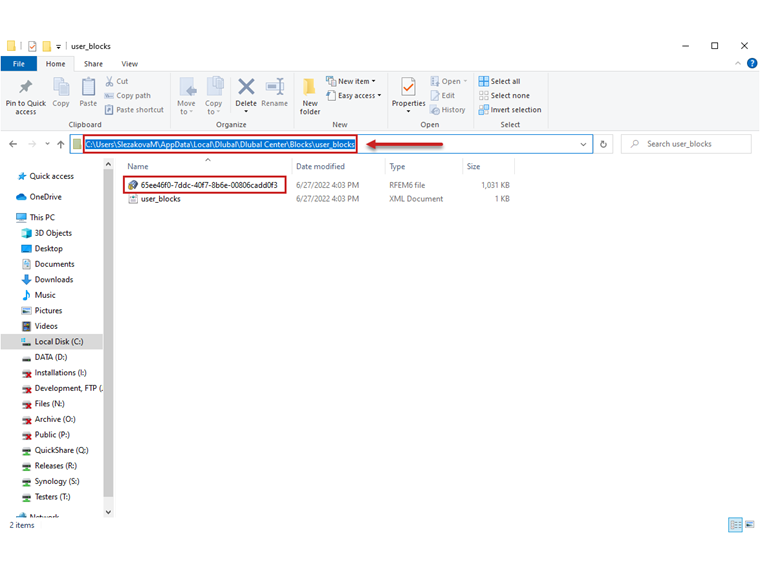
Task: Click the Back navigation arrow
Action: (13, 144)
